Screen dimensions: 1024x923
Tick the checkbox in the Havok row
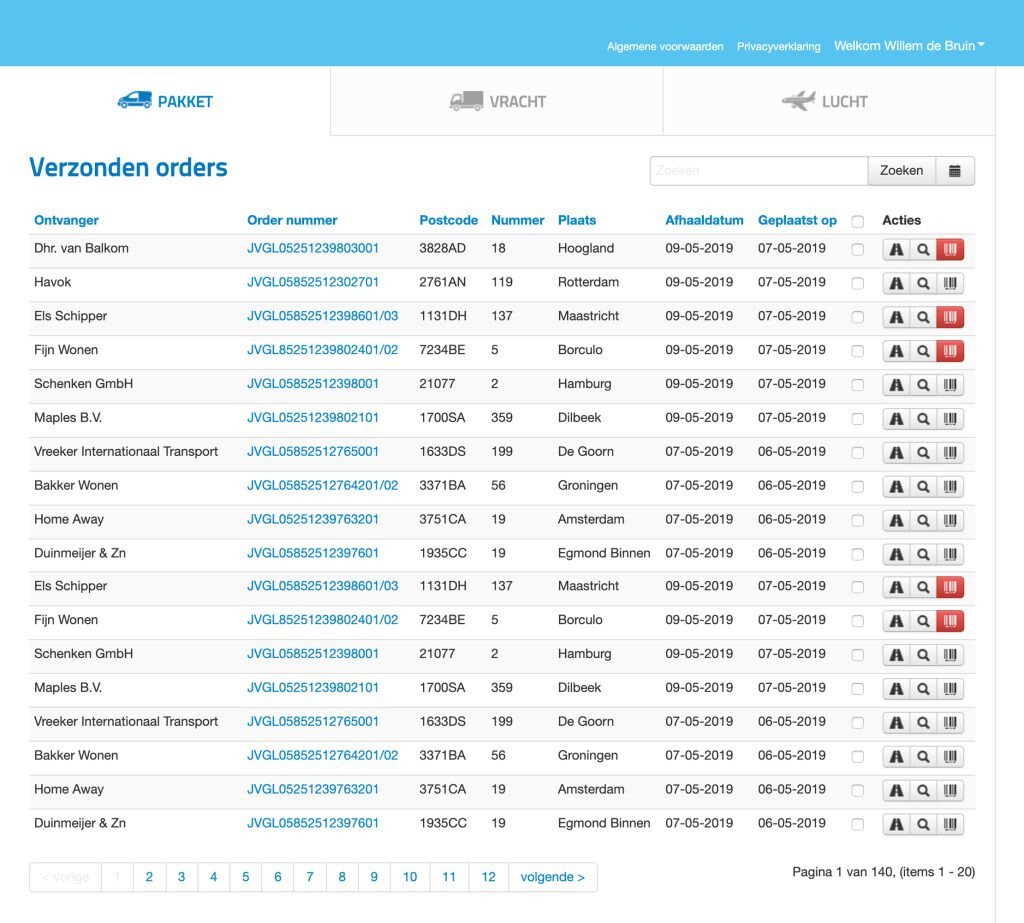coord(857,284)
